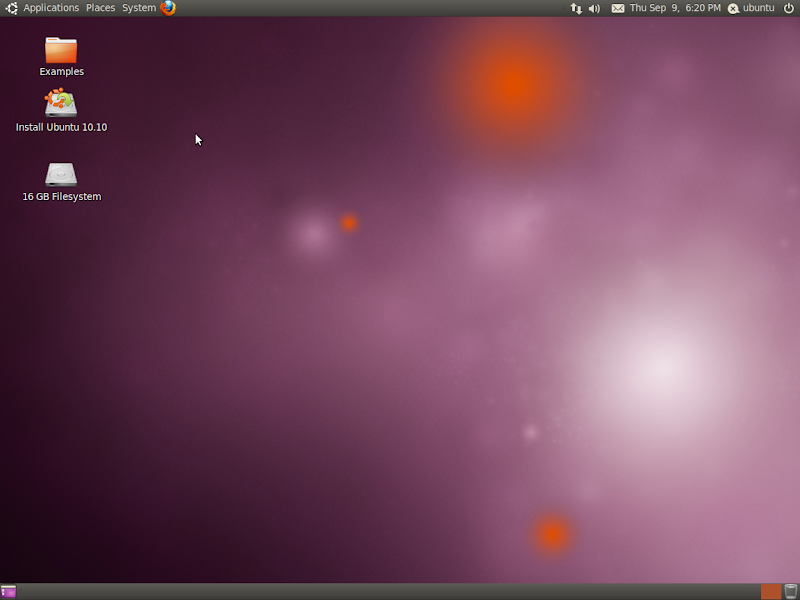Click the 'Examples' label text

(62, 71)
